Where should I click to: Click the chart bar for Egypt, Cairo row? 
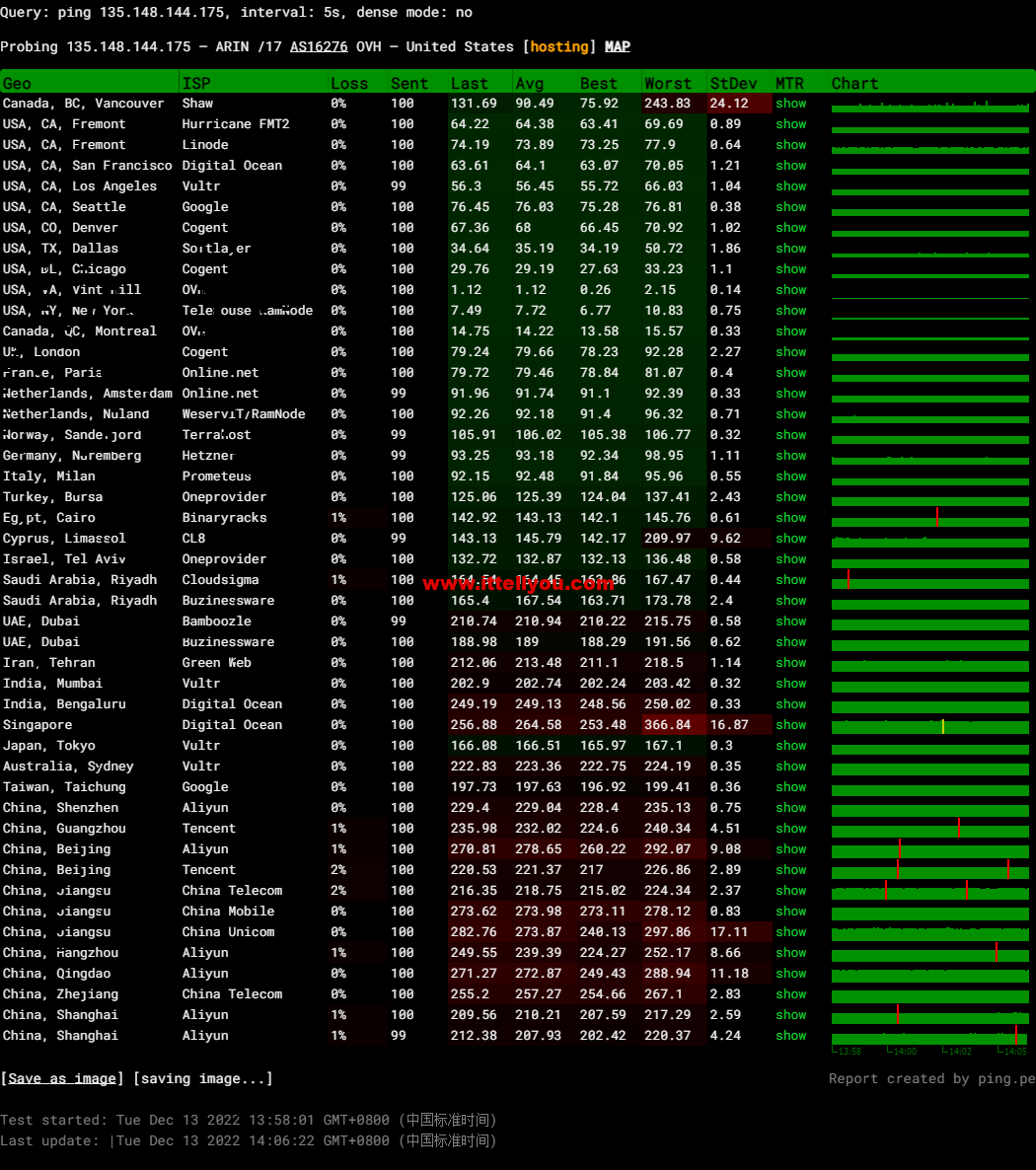point(929,519)
